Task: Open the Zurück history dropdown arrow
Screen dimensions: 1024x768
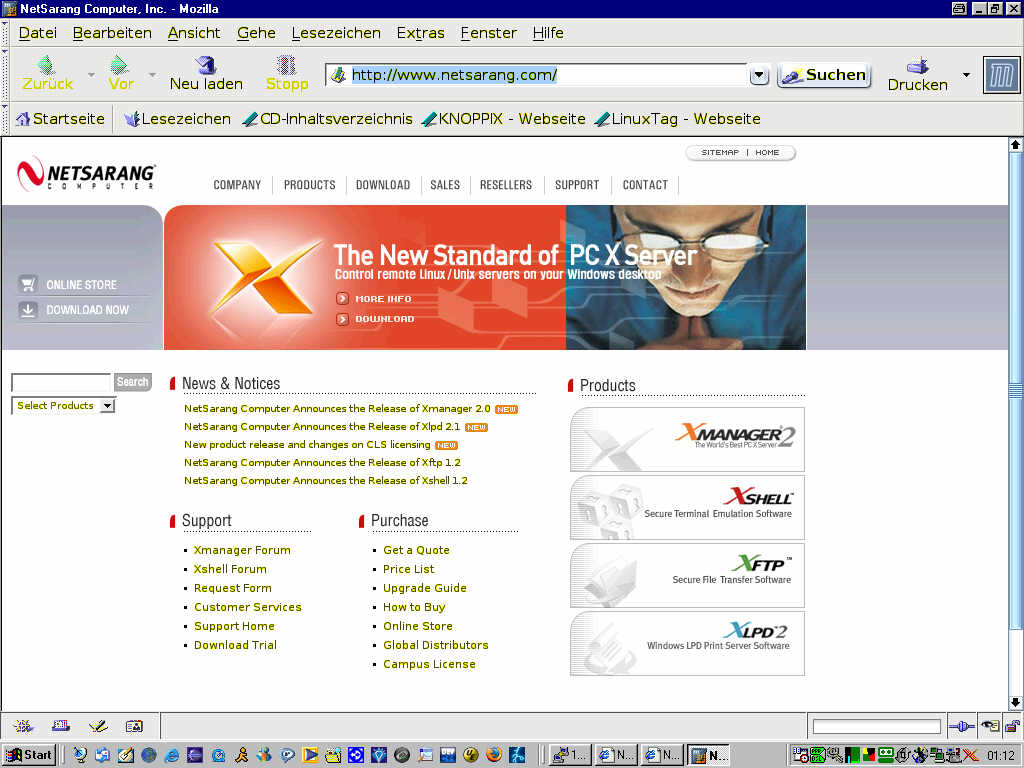Action: point(91,74)
